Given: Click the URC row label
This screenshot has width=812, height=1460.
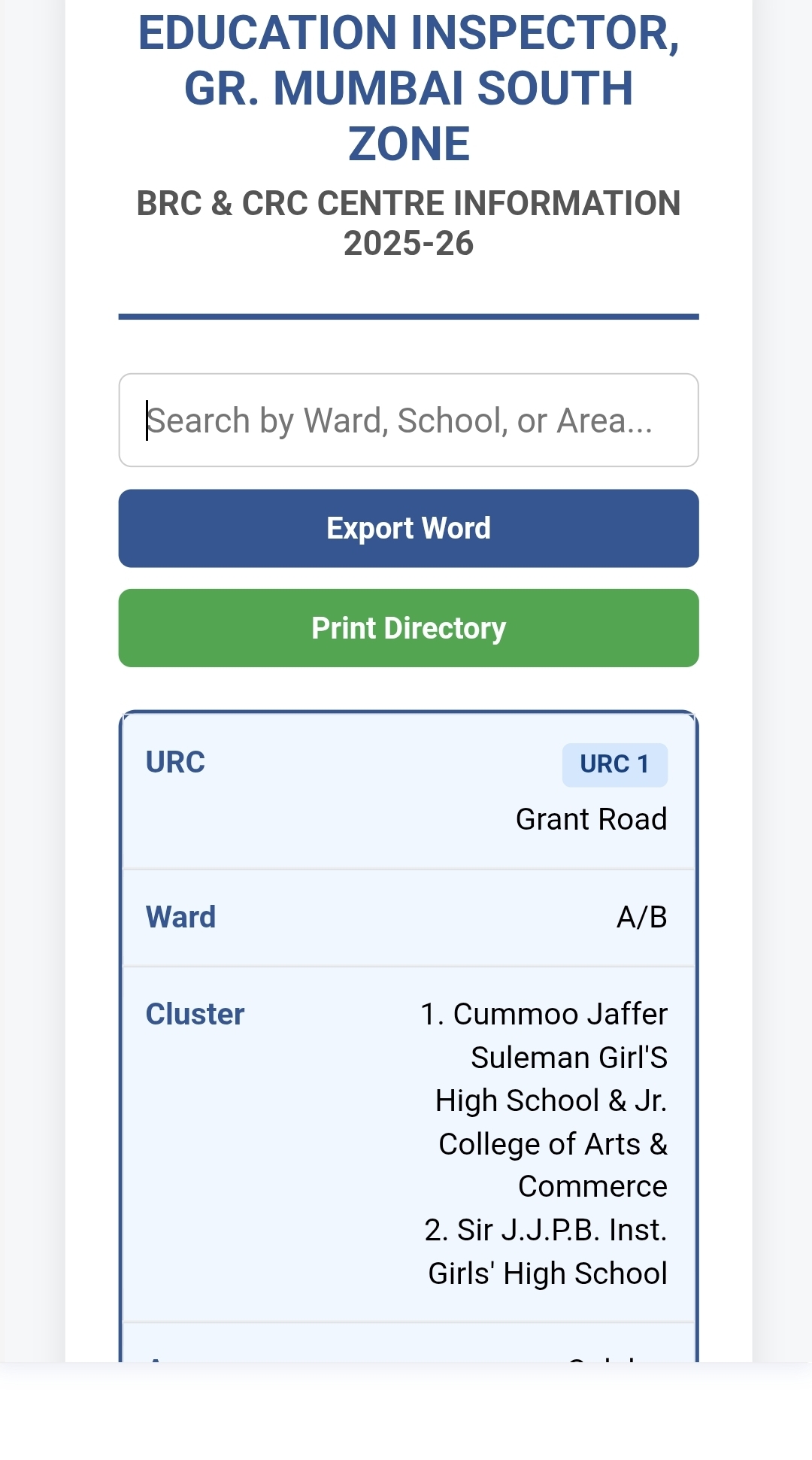Looking at the screenshot, I should pos(175,762).
